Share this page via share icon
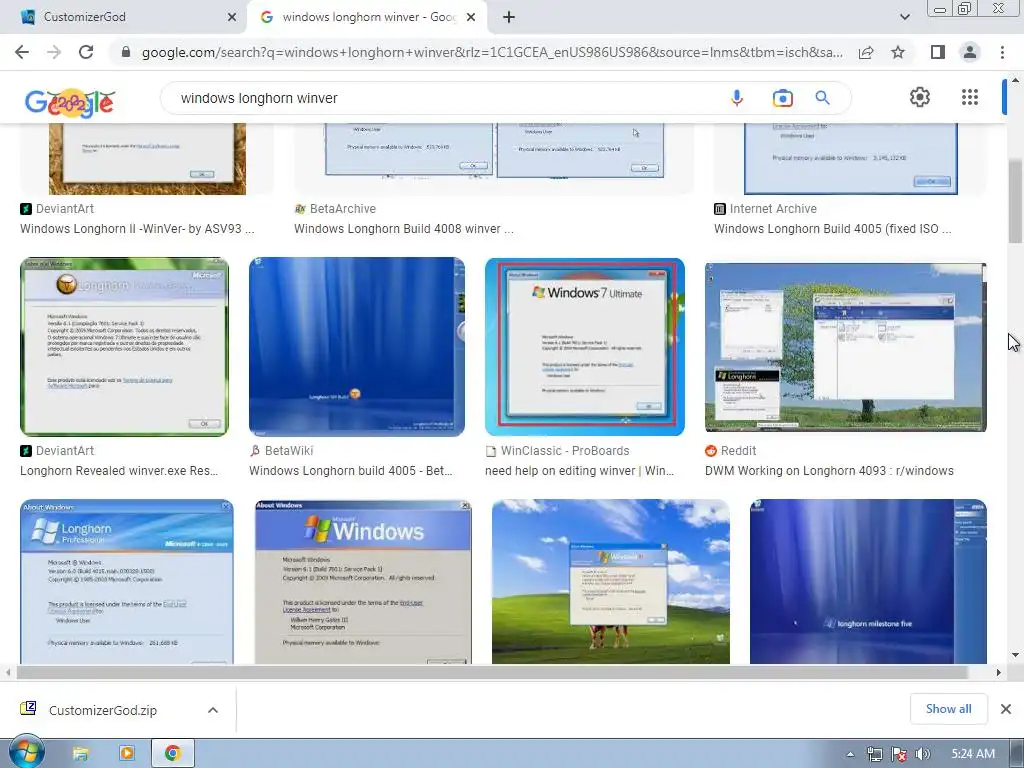Viewport: 1024px width, 768px height. click(x=866, y=52)
